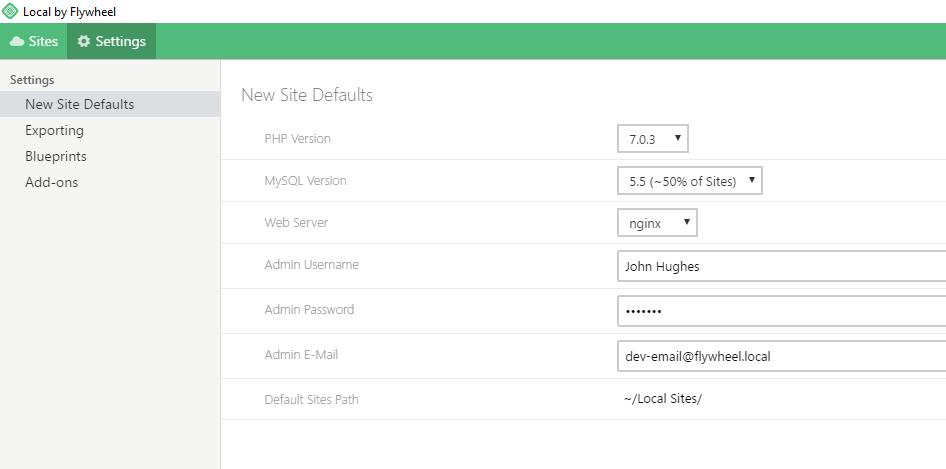Image resolution: width=946 pixels, height=469 pixels.
Task: Click the Admin Username input field
Action: (780, 267)
